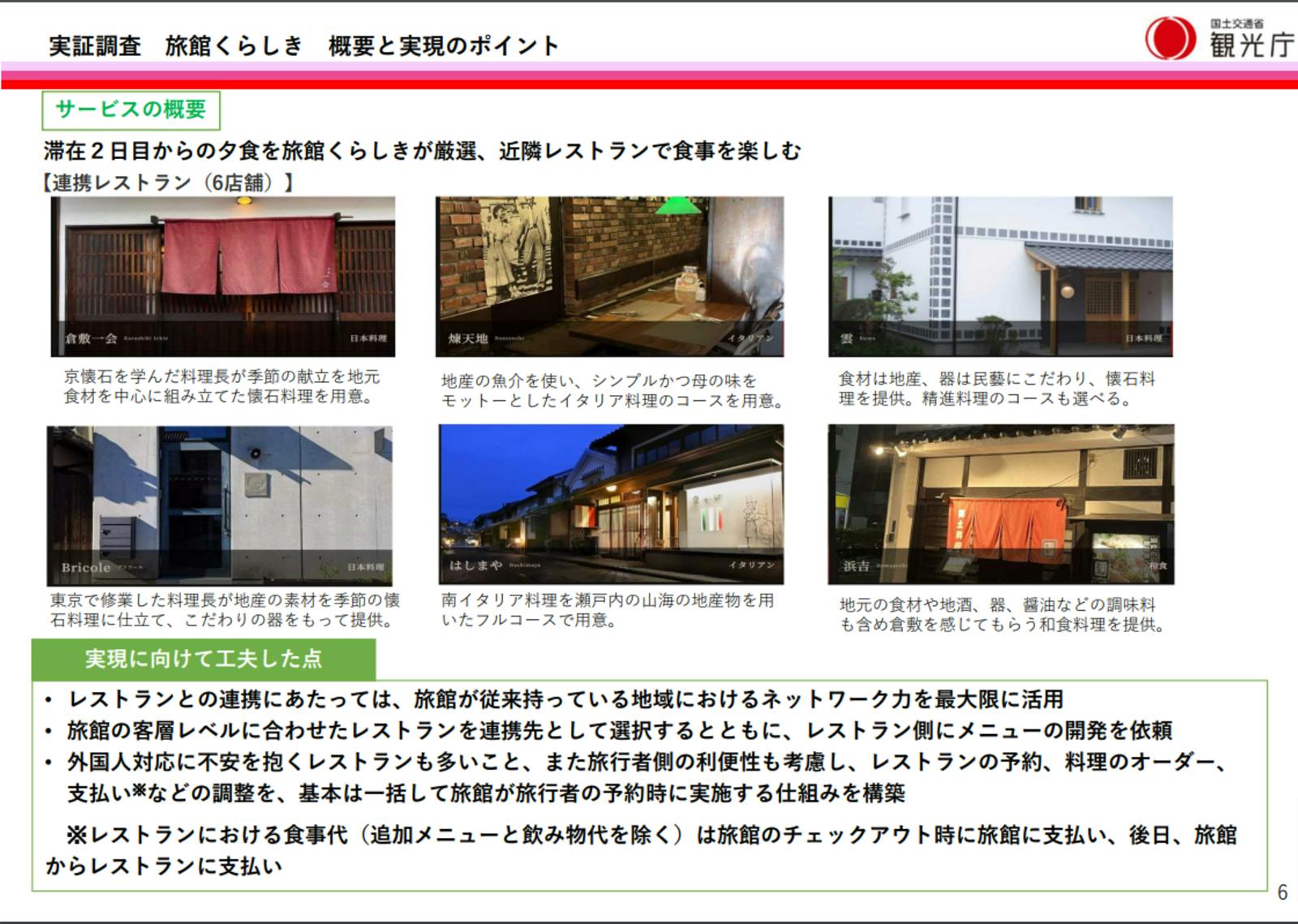Click the caption 京懐石を学んだ料理長が季節の献立
The width and height of the screenshot is (1298, 924).
221,387
